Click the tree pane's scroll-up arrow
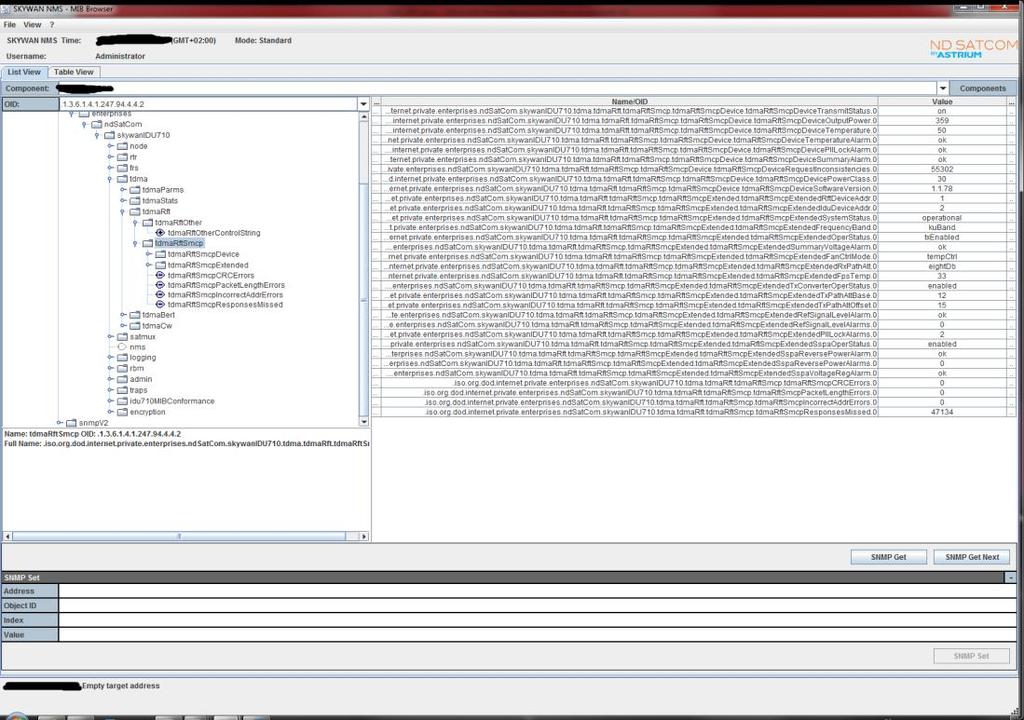The width and height of the screenshot is (1024, 720). [364, 117]
